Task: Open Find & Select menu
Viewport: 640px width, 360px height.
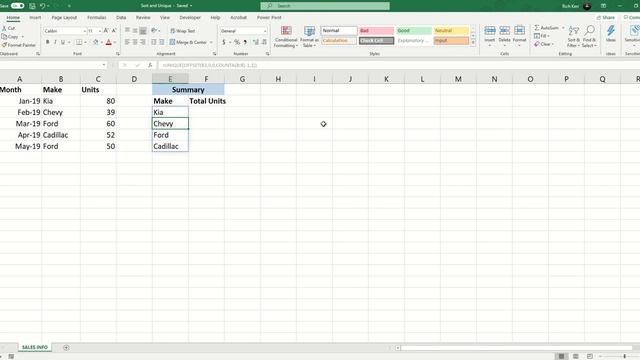Action: pyautogui.click(x=589, y=37)
